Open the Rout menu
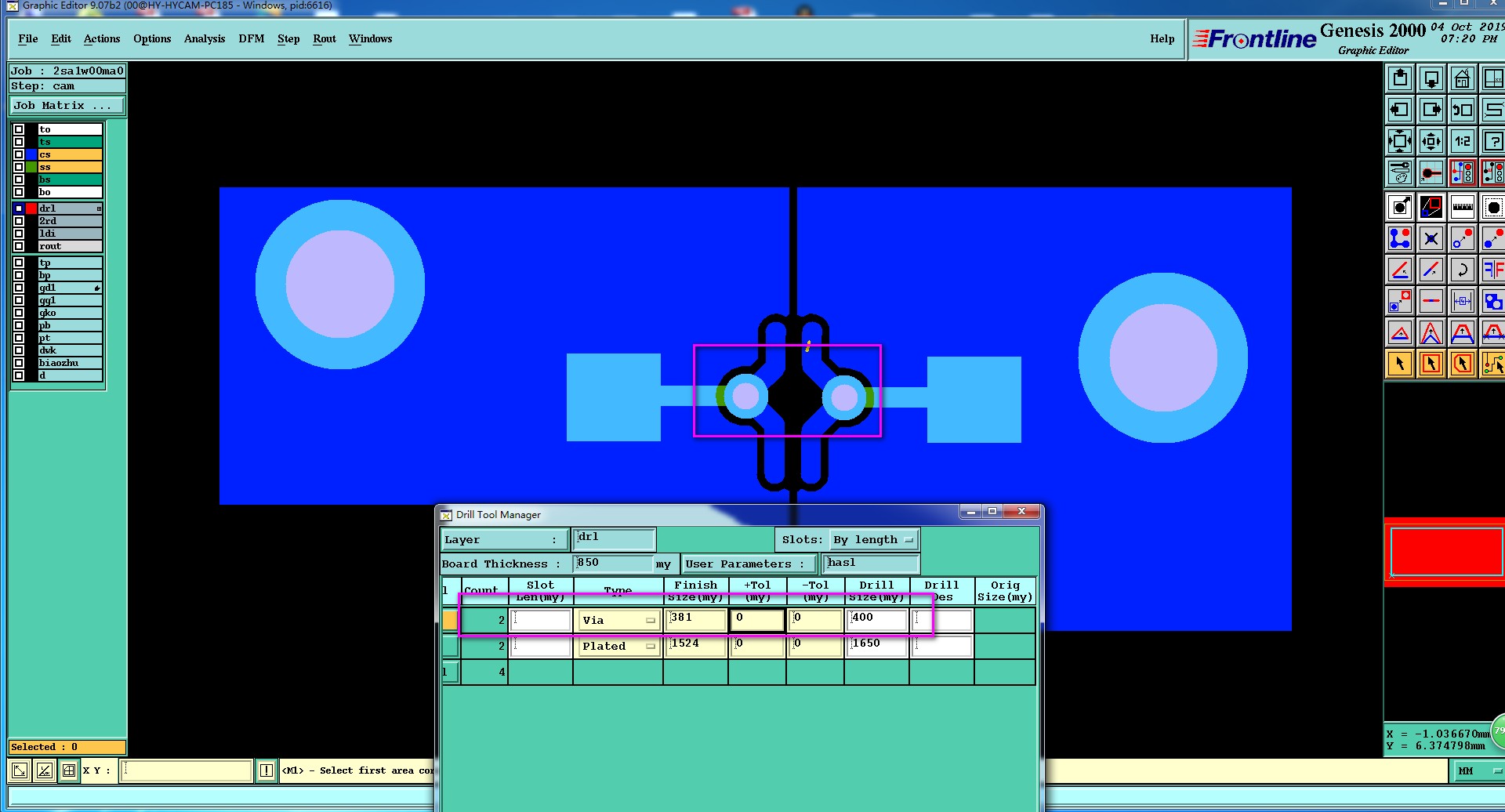Image resolution: width=1505 pixels, height=812 pixels. tap(325, 38)
